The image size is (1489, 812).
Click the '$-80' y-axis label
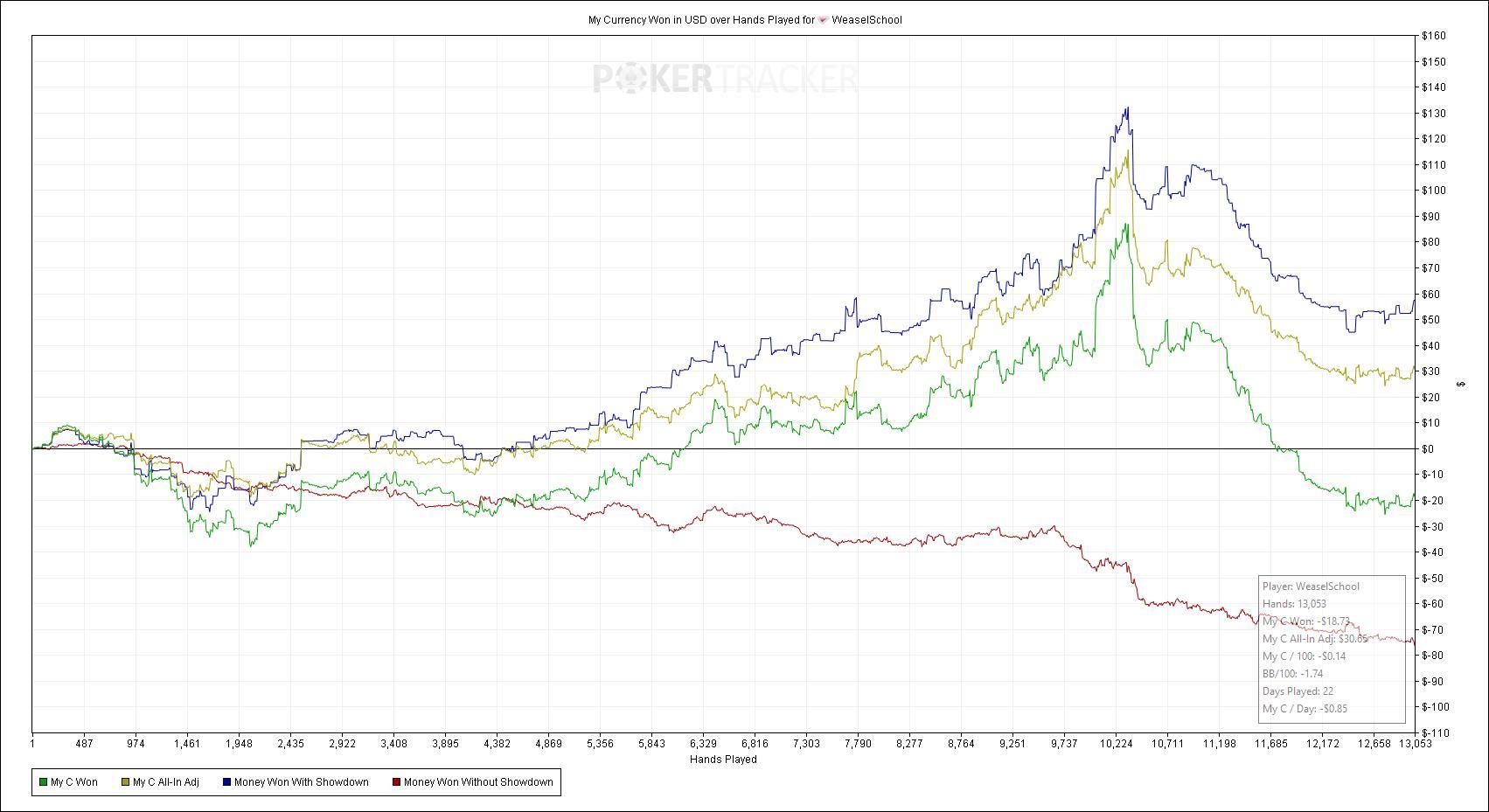1432,656
